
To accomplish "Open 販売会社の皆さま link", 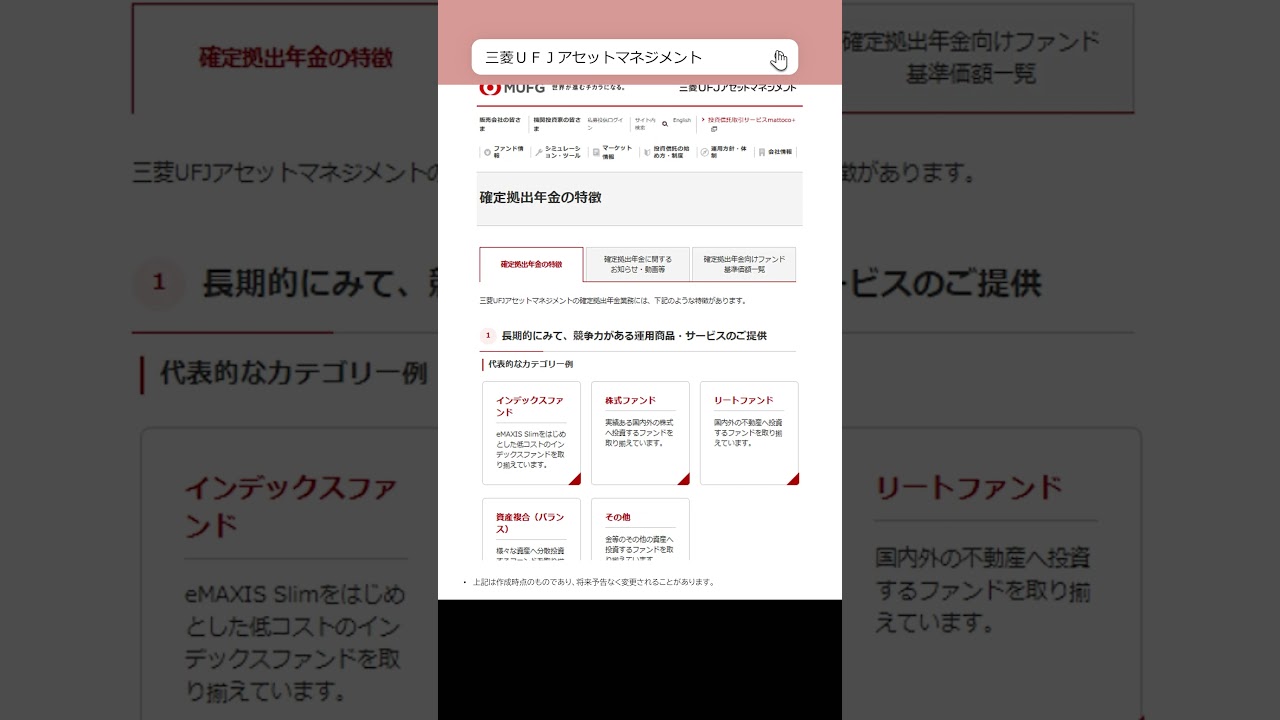I will click(x=501, y=124).
